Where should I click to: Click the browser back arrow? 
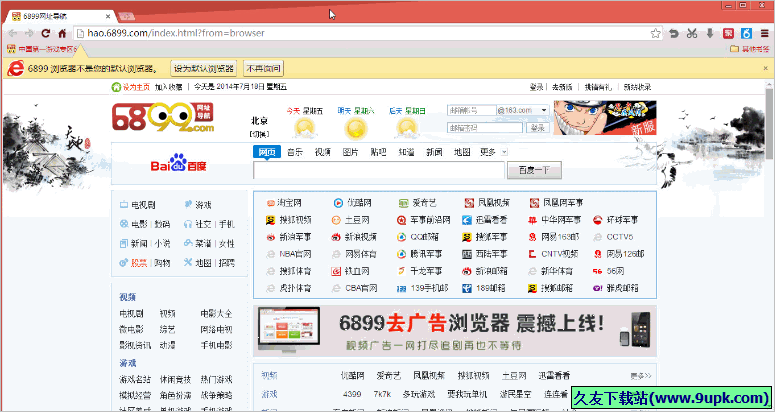pos(12,34)
